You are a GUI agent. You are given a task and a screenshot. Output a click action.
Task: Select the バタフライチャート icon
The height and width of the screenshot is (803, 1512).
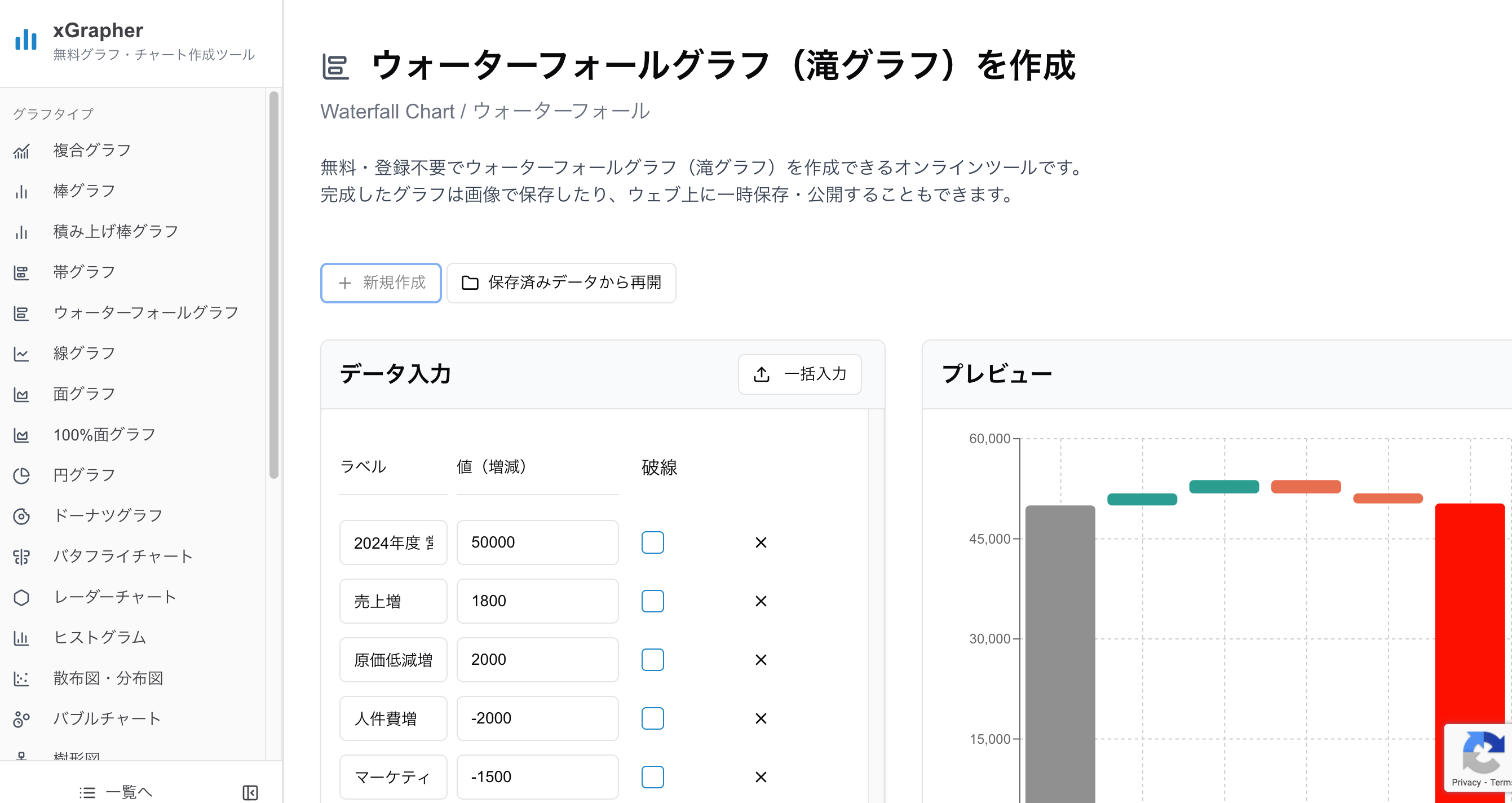tap(22, 557)
